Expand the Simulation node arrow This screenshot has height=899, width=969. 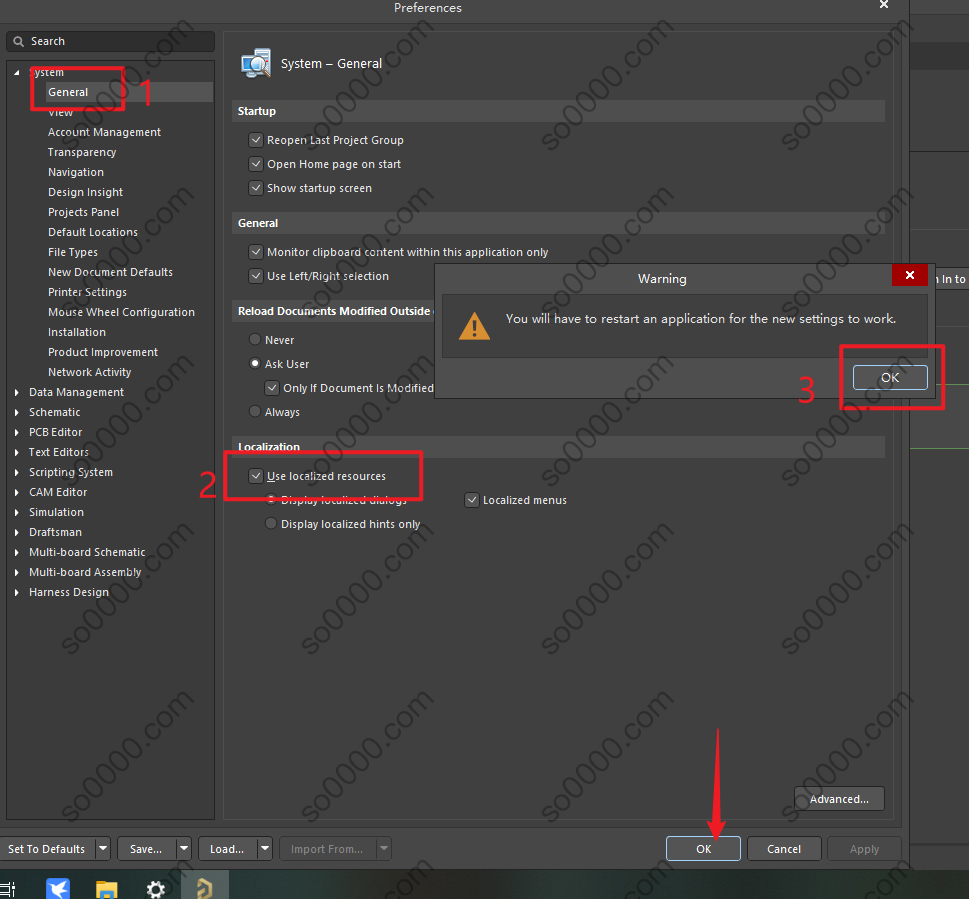click(17, 512)
